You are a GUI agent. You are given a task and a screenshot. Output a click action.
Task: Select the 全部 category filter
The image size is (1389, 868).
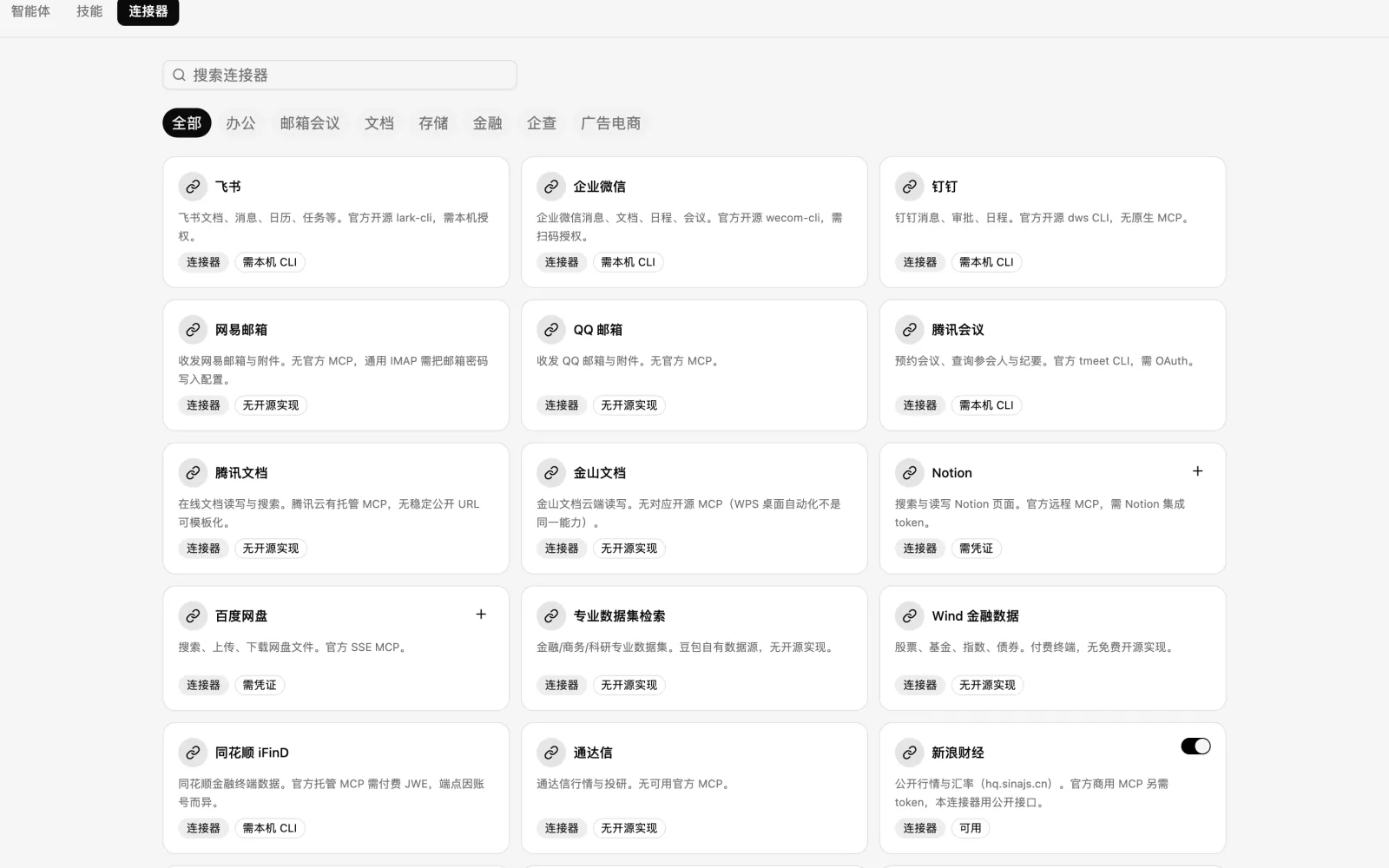coord(187,123)
